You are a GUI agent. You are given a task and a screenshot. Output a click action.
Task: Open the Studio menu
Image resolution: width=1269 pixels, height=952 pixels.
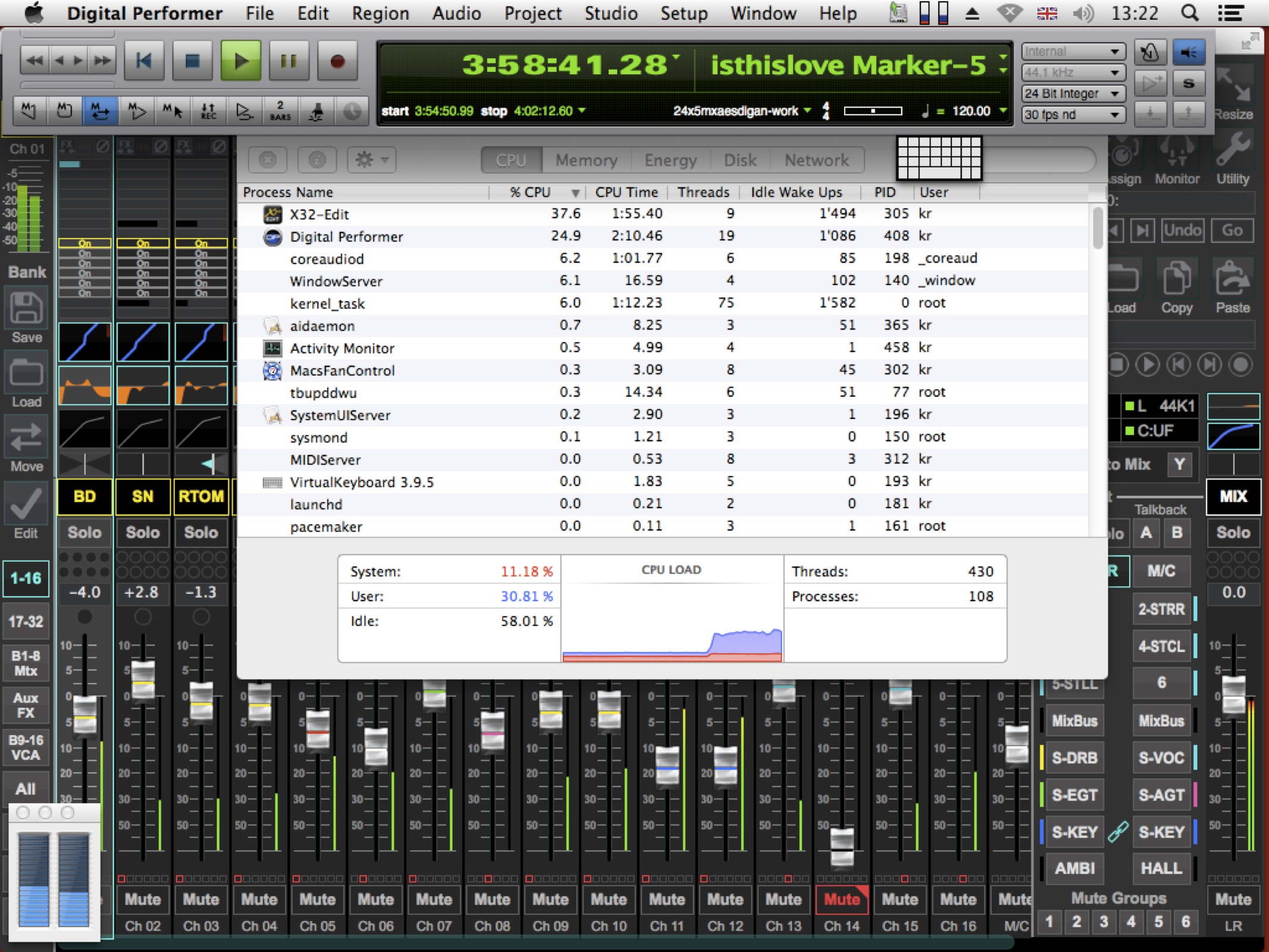pyautogui.click(x=610, y=13)
